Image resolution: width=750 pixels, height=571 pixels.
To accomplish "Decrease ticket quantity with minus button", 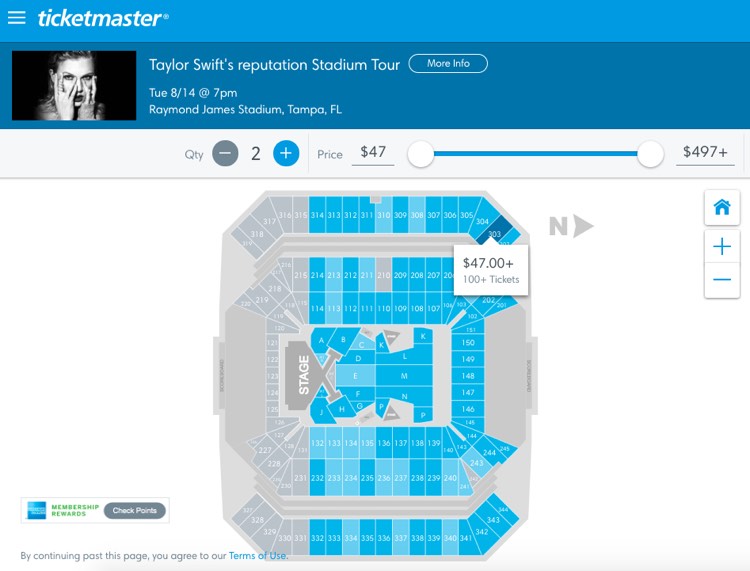I will click(x=225, y=154).
